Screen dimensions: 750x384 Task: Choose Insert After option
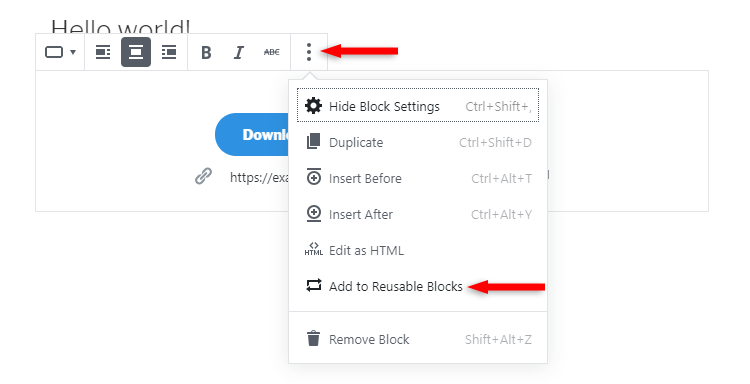pos(418,214)
